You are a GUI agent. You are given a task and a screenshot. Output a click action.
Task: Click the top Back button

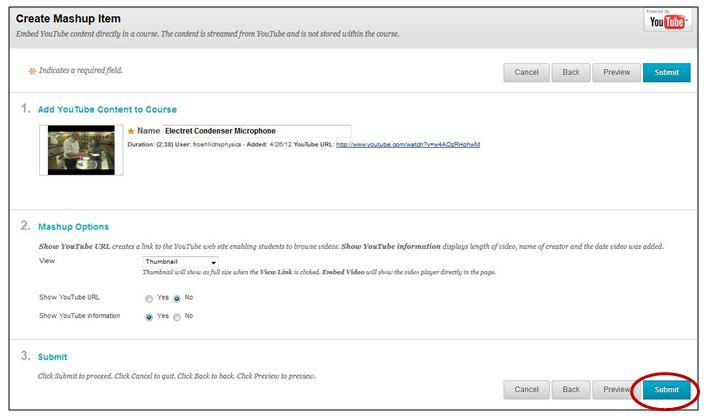pos(571,73)
